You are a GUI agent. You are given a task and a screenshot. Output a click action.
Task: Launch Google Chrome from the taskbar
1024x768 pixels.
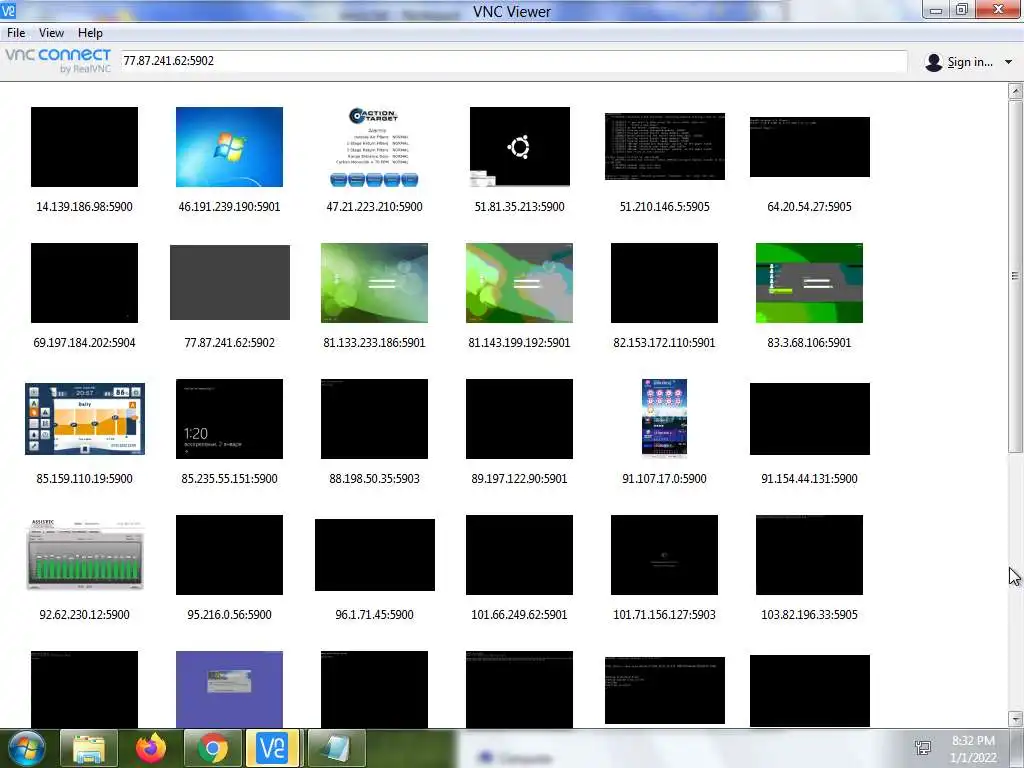click(213, 748)
